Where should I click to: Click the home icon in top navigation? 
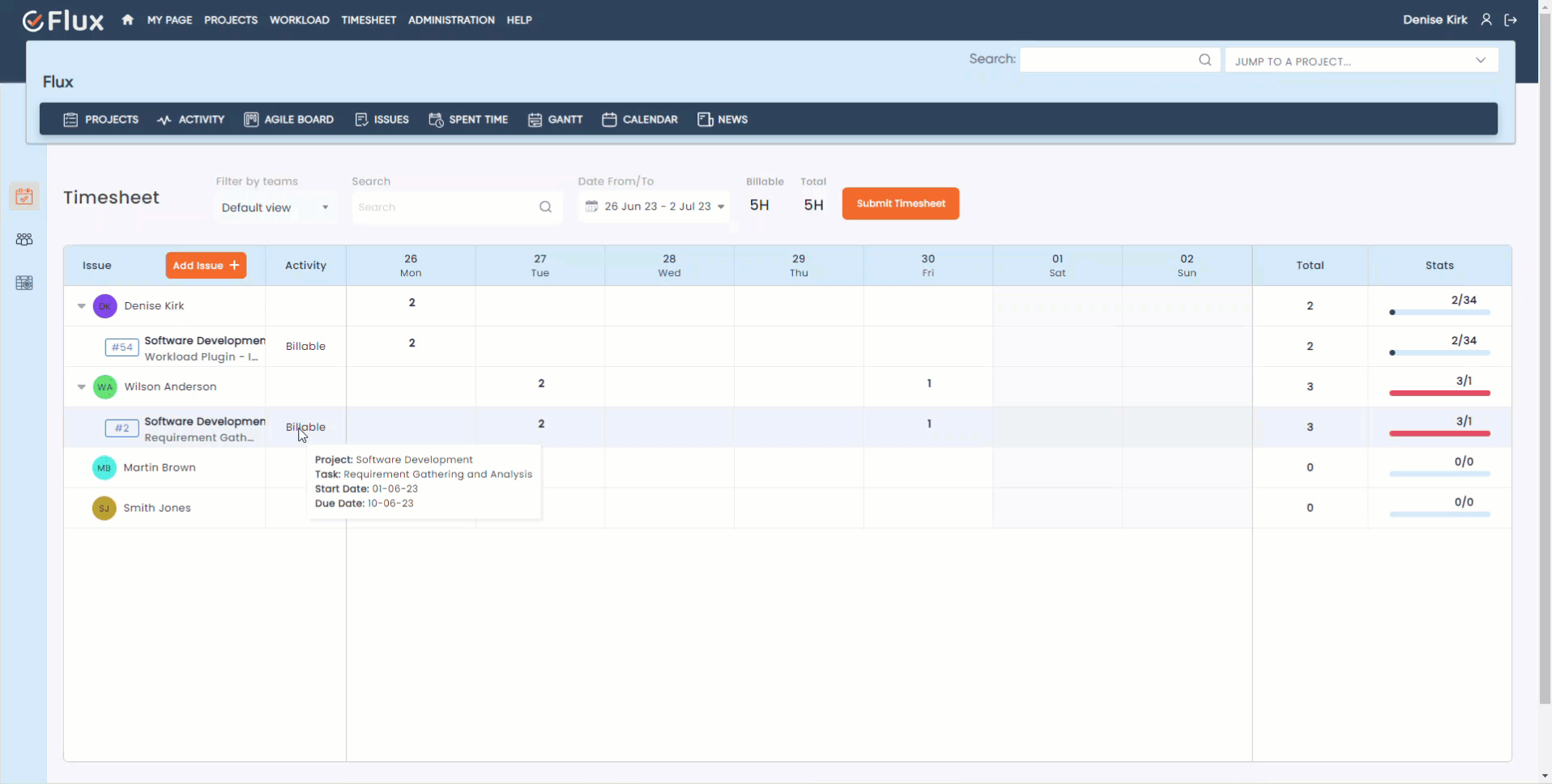click(x=127, y=19)
